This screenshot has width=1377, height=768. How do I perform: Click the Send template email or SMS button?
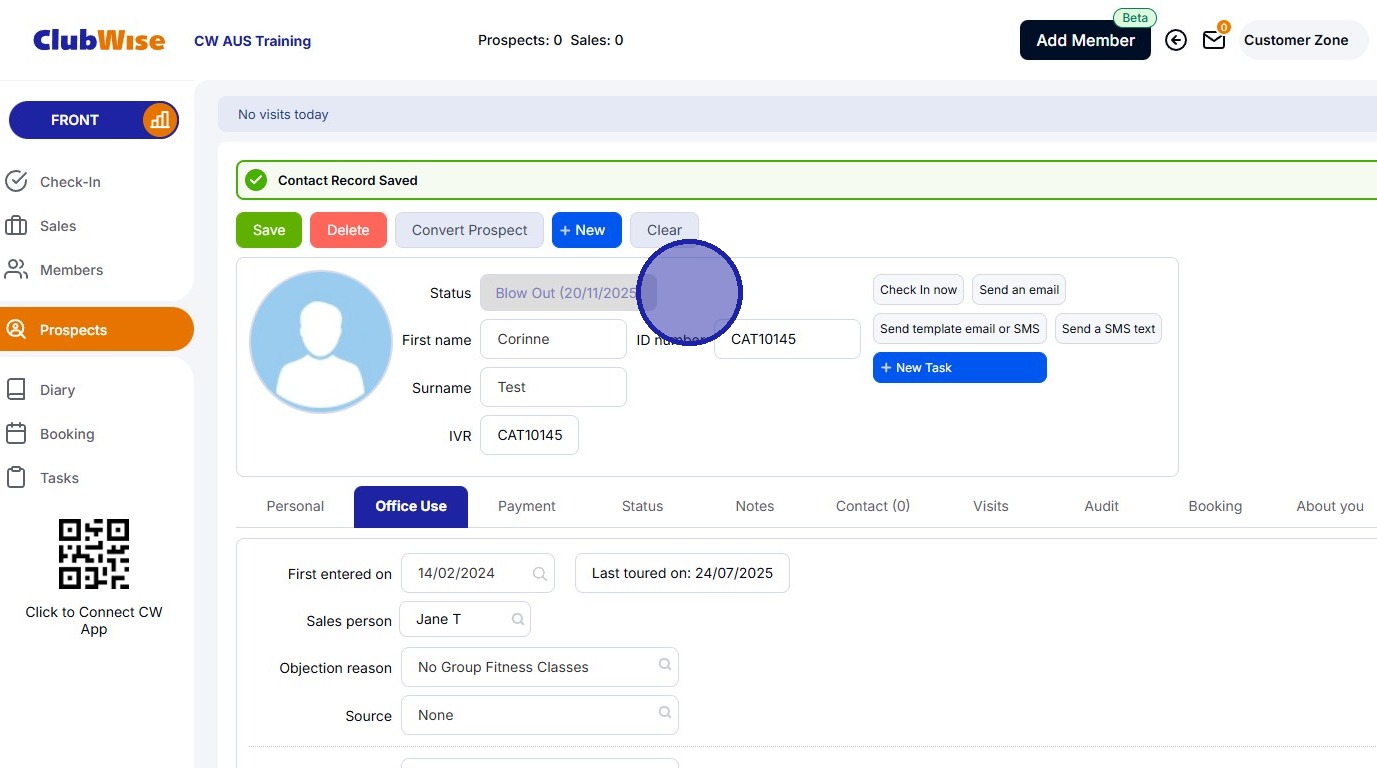(x=960, y=329)
